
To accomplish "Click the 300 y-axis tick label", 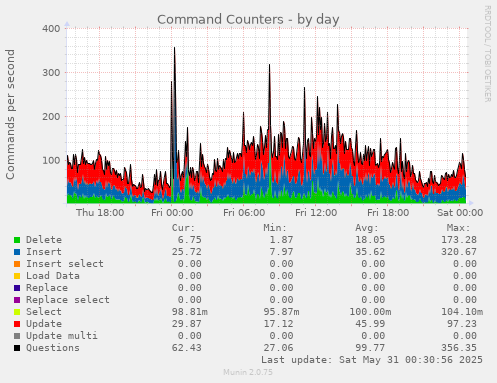I will pos(51,73).
